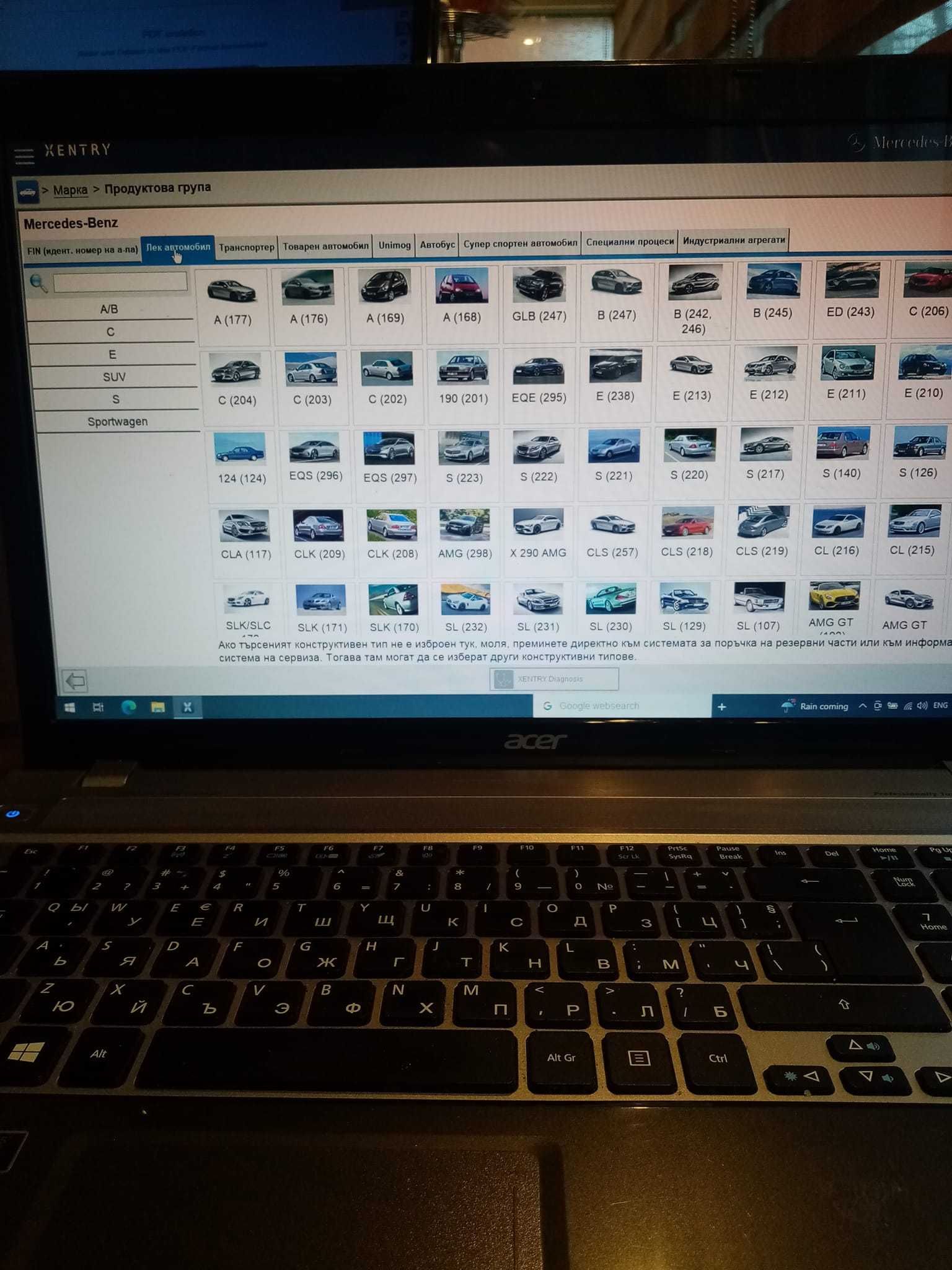
Task: Filter by C class group
Action: (x=111, y=332)
